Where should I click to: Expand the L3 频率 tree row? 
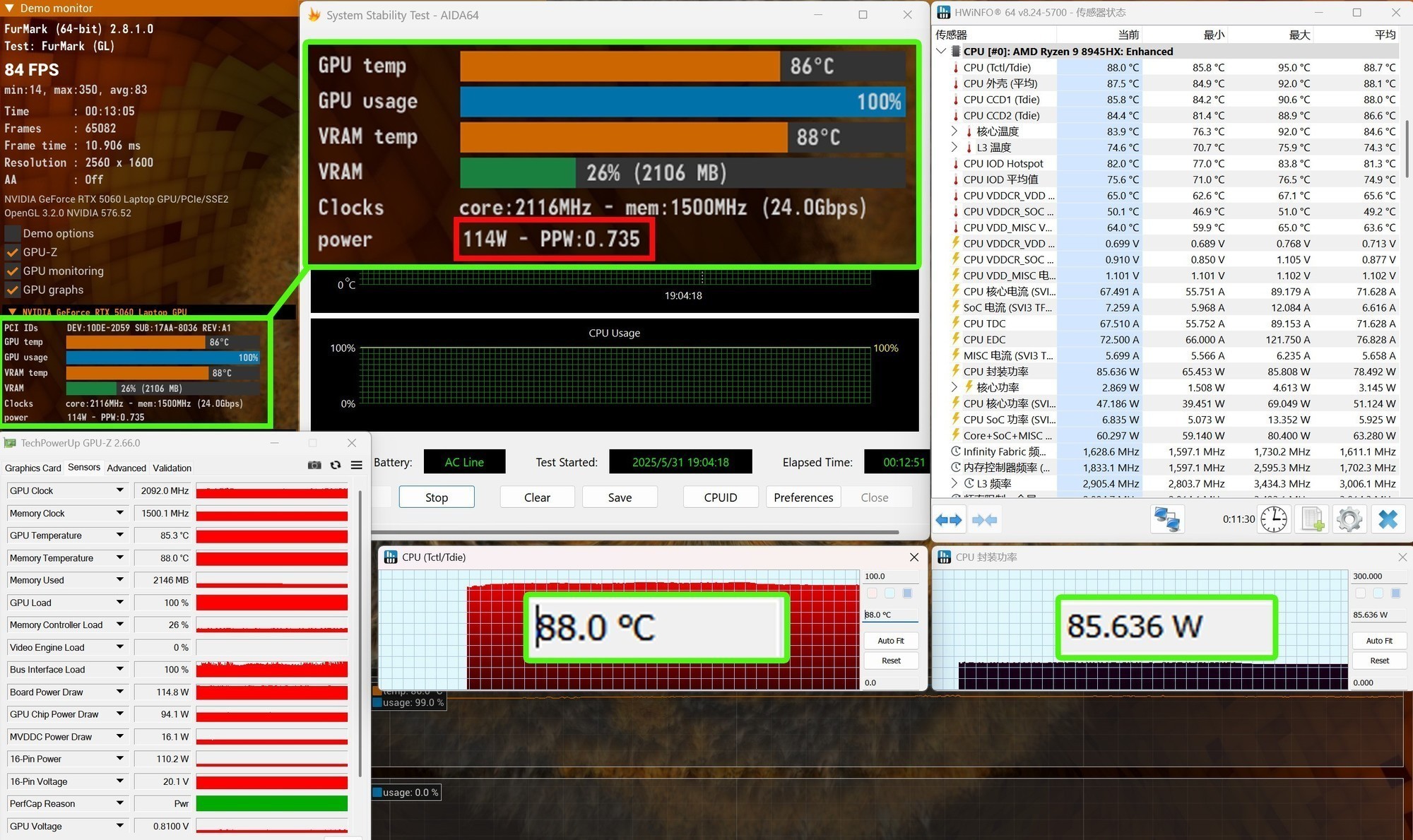(x=954, y=484)
